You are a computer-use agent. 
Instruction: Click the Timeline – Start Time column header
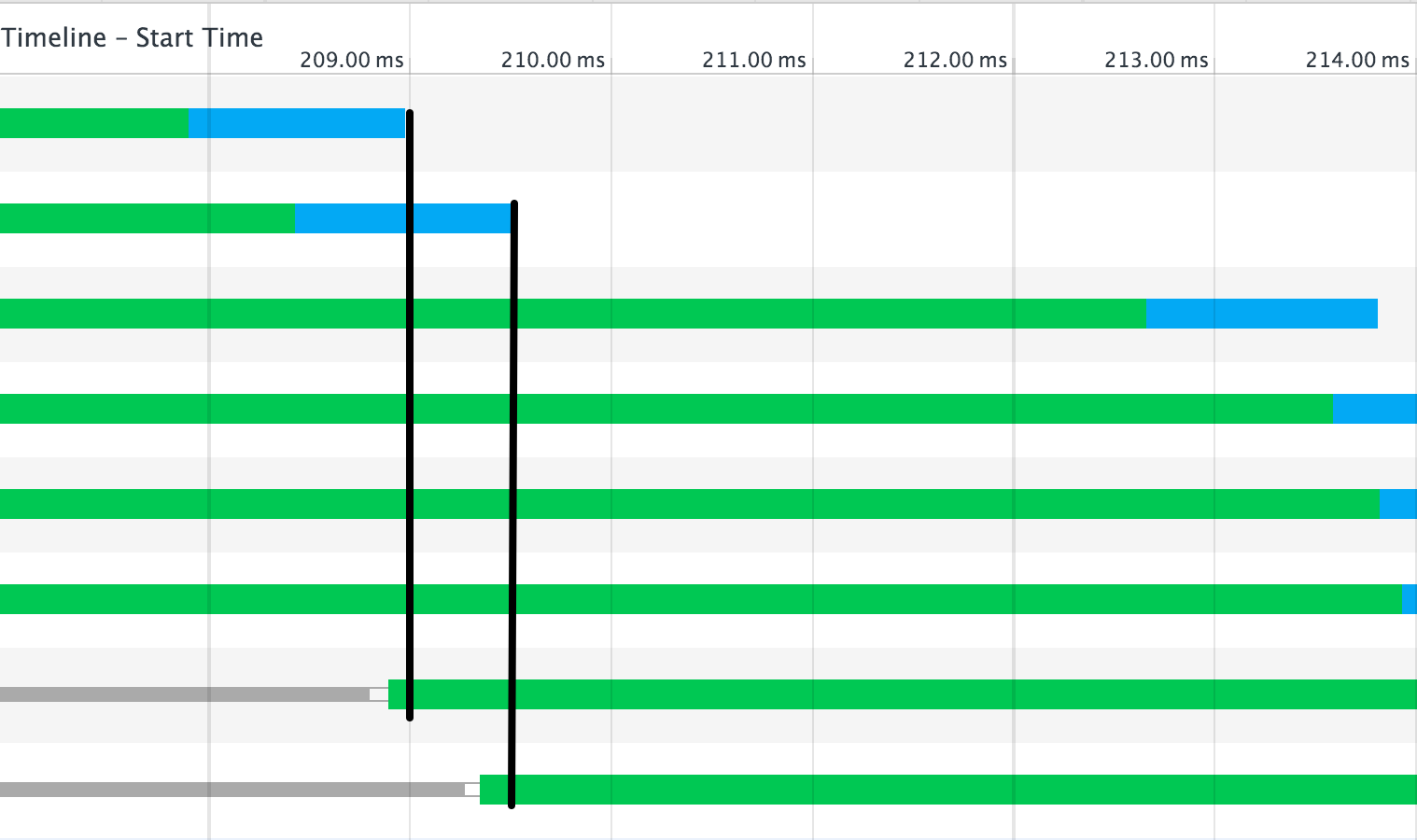(x=133, y=37)
